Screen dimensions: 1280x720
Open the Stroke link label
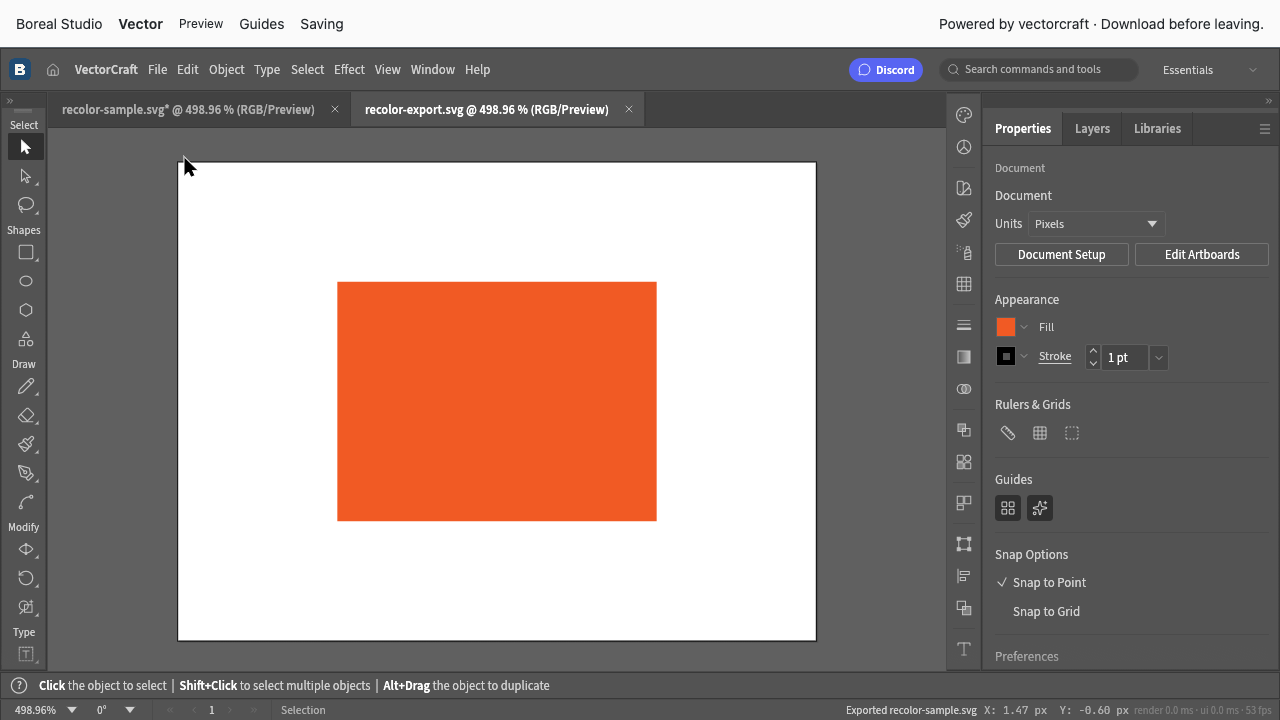(1055, 357)
